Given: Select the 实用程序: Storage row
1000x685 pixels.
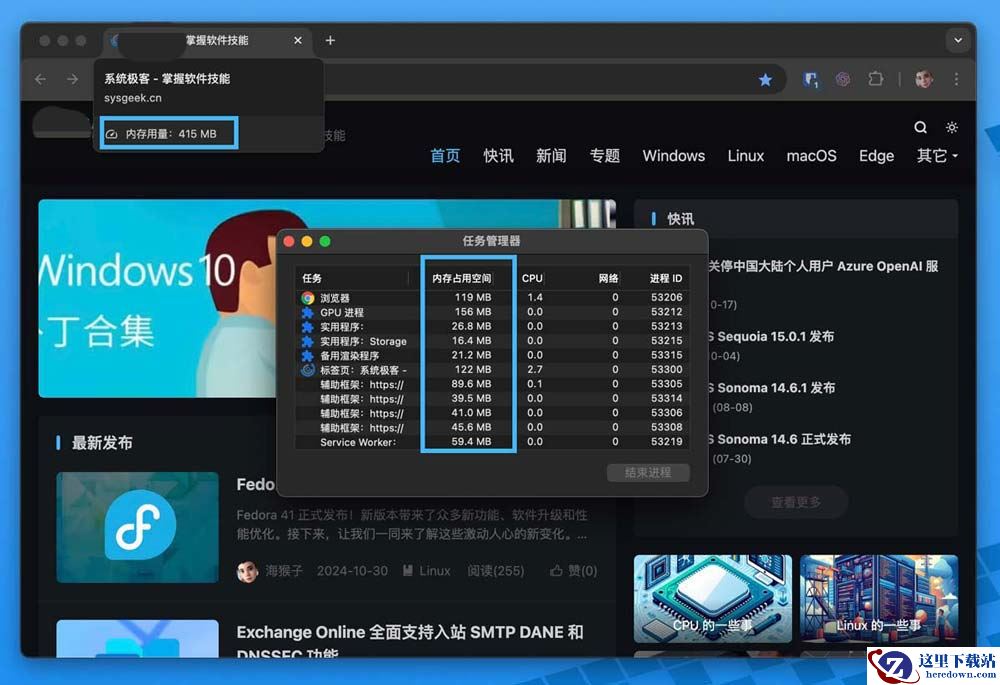Looking at the screenshot, I should (x=492, y=341).
